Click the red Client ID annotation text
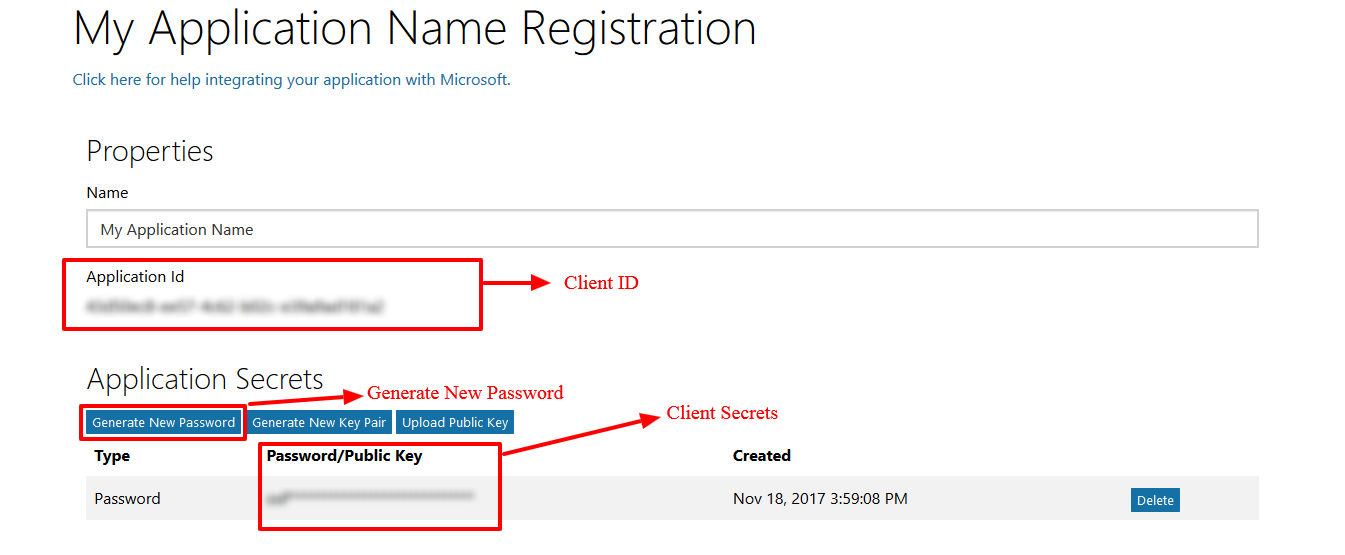 click(x=601, y=283)
